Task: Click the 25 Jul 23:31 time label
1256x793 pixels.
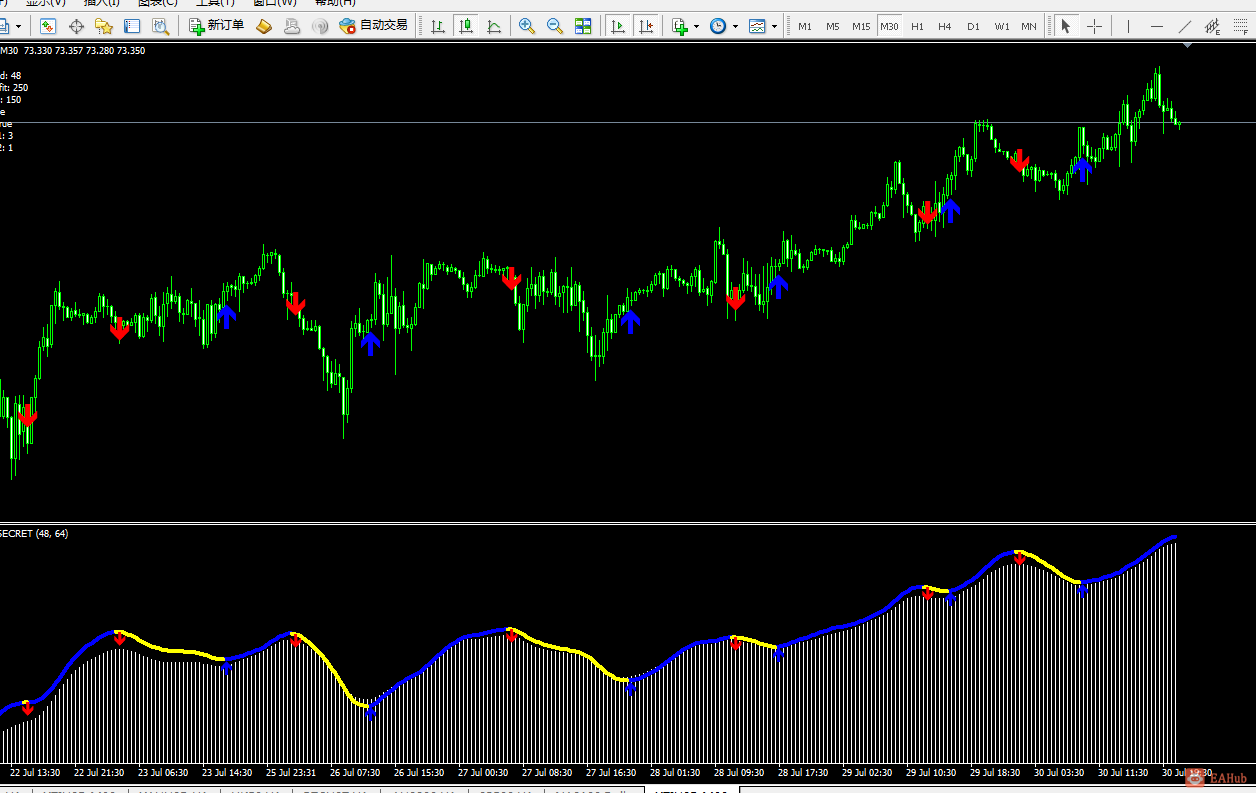Action: tap(291, 773)
